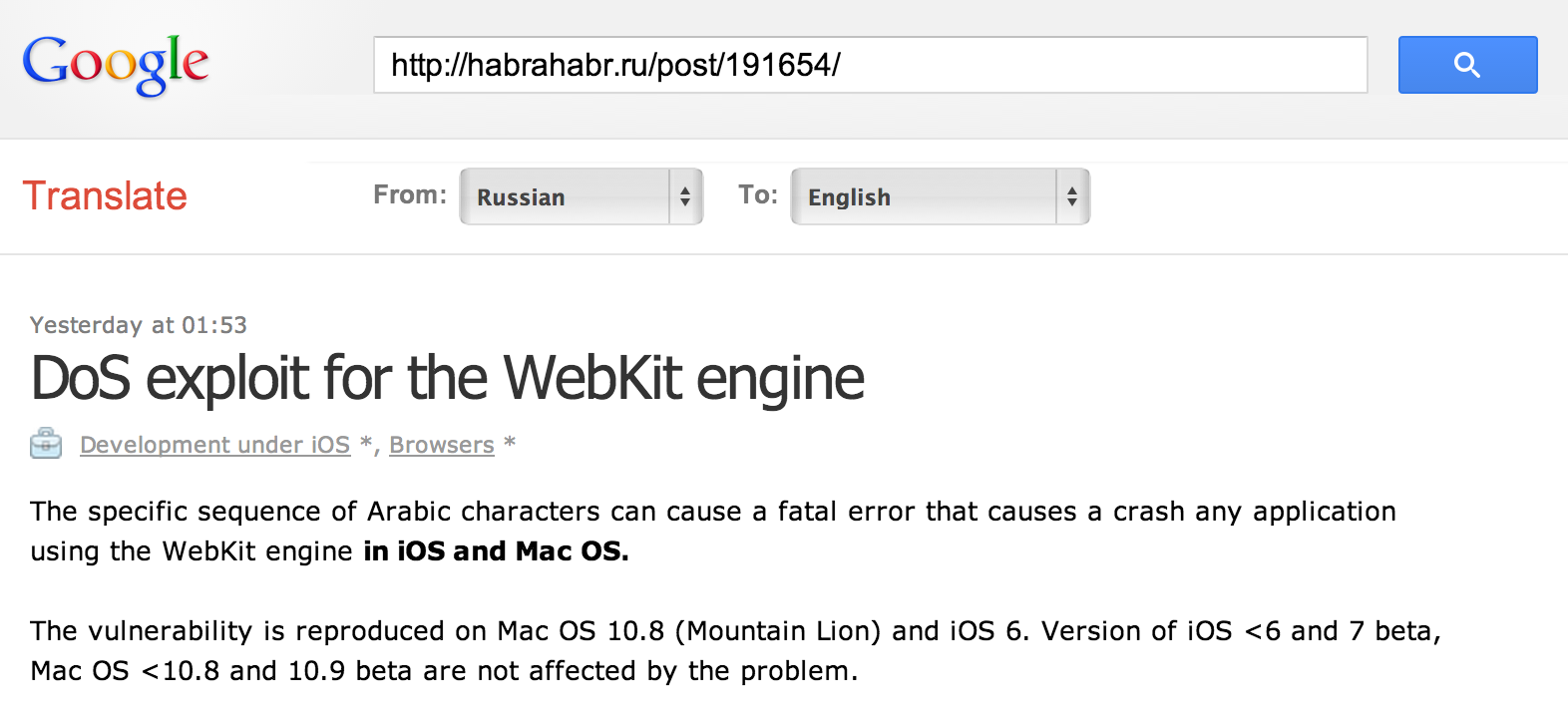The width and height of the screenshot is (1568, 720).
Task: Click the From: label
Action: point(410,194)
